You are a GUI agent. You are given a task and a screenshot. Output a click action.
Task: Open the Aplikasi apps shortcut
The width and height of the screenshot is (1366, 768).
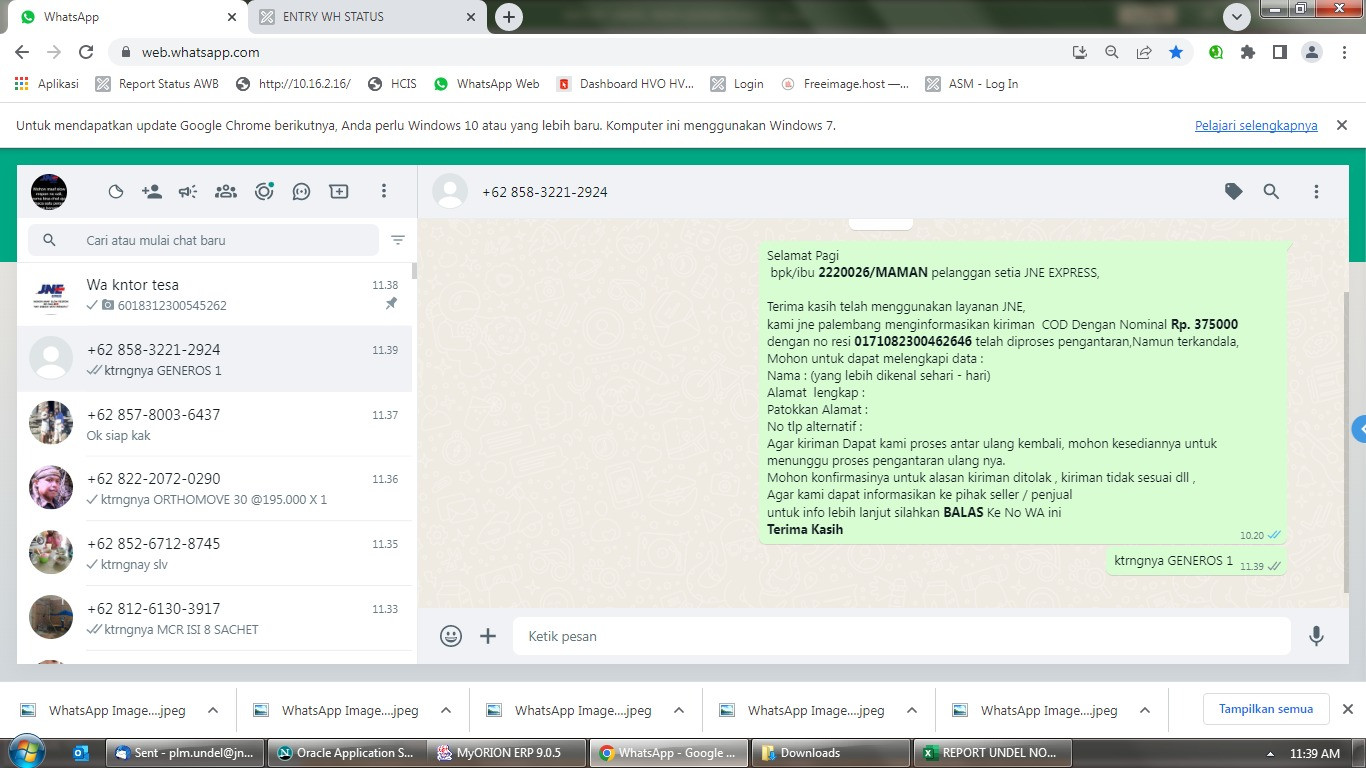coord(47,84)
